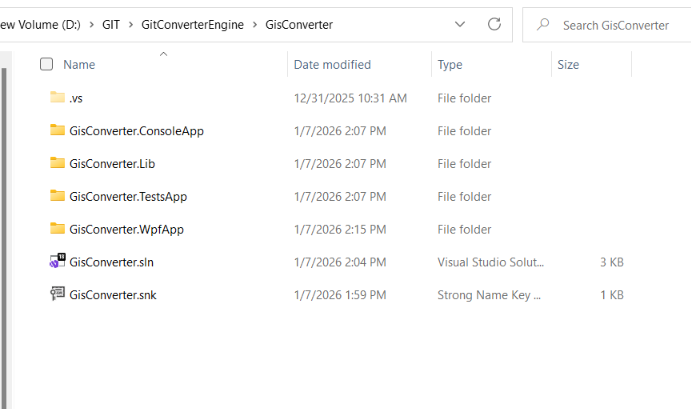Click the File folder type for .vs

coord(464,98)
